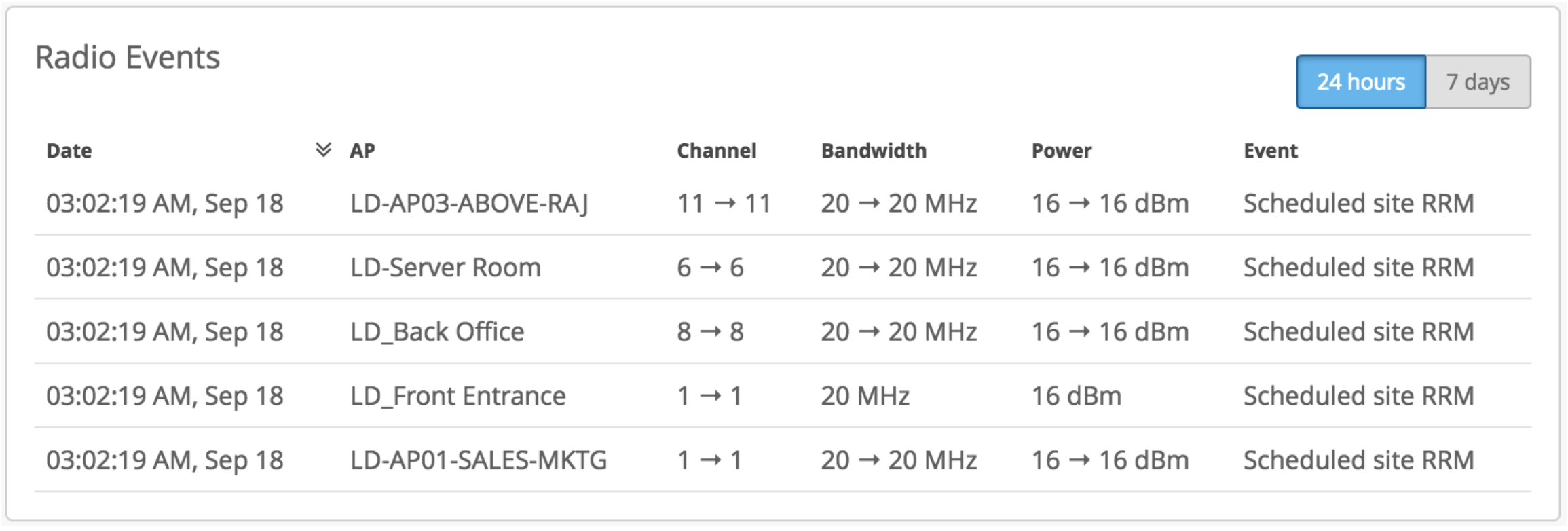Click the Bandwidth column header
1568x531 pixels.
click(874, 151)
